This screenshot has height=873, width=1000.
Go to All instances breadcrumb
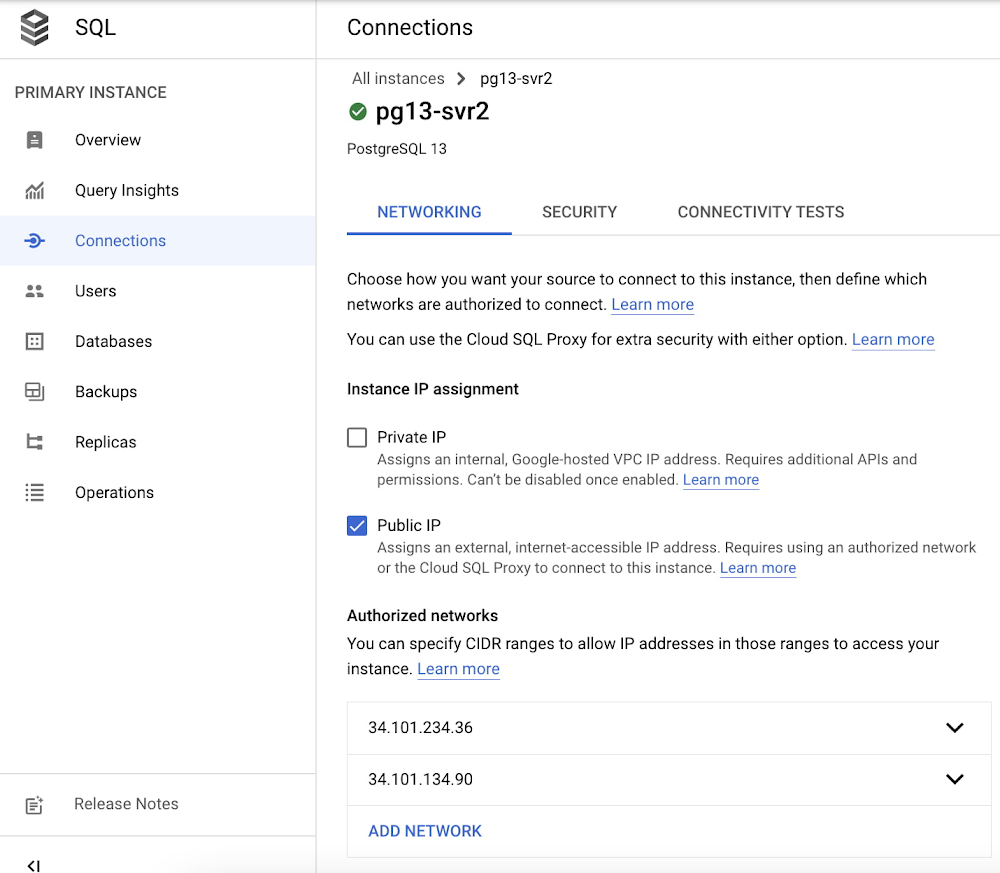pos(398,78)
